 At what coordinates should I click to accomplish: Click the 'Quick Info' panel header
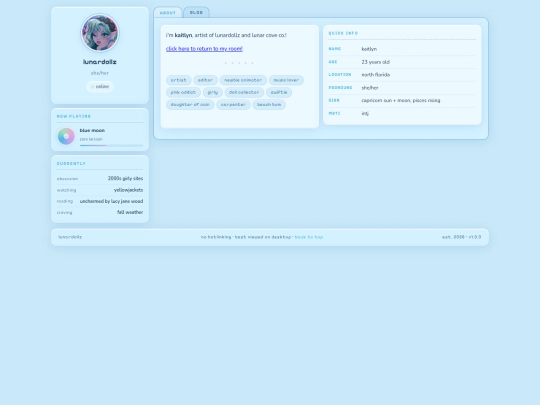(343, 33)
